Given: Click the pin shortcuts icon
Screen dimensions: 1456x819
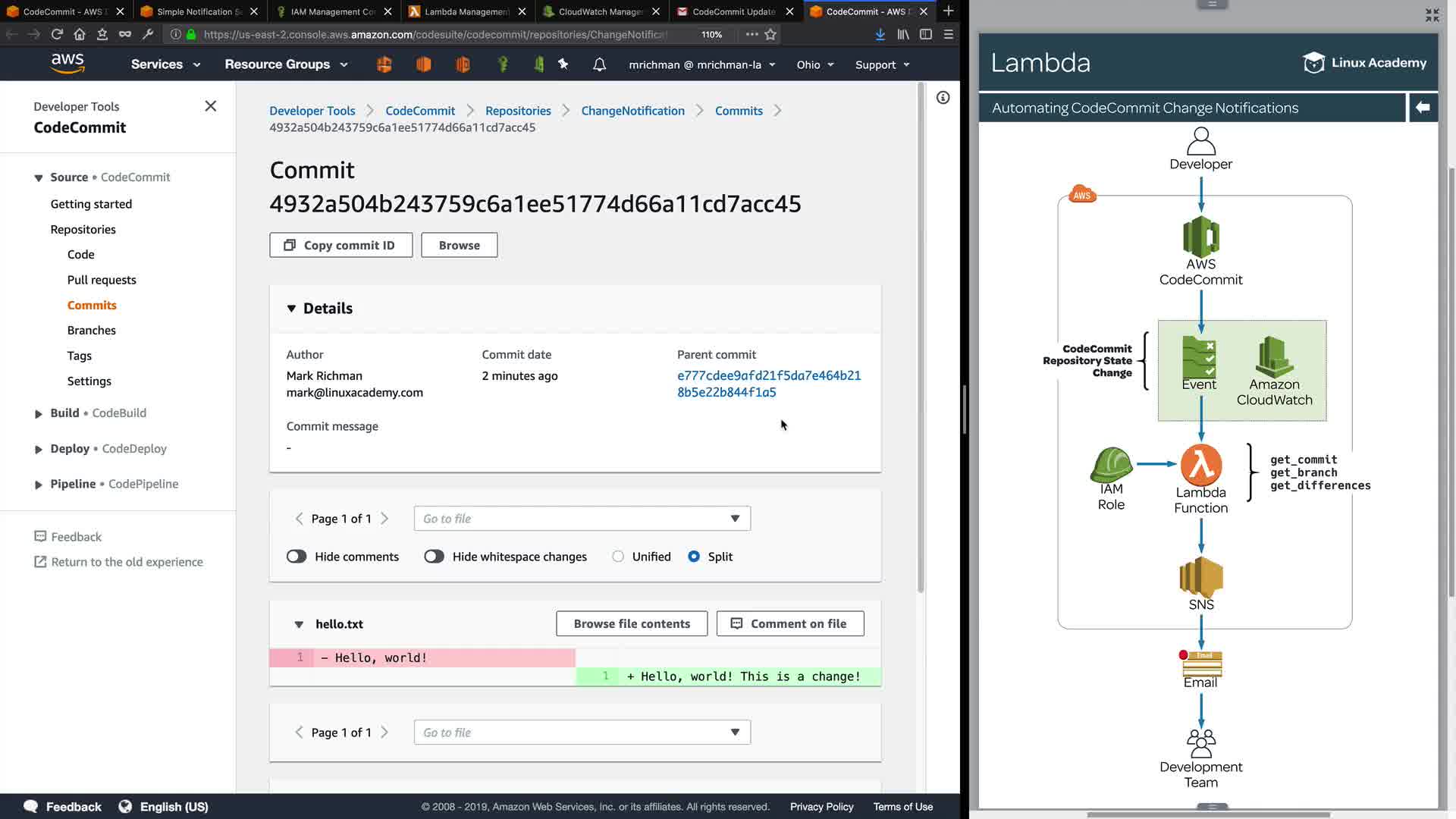Looking at the screenshot, I should [563, 64].
